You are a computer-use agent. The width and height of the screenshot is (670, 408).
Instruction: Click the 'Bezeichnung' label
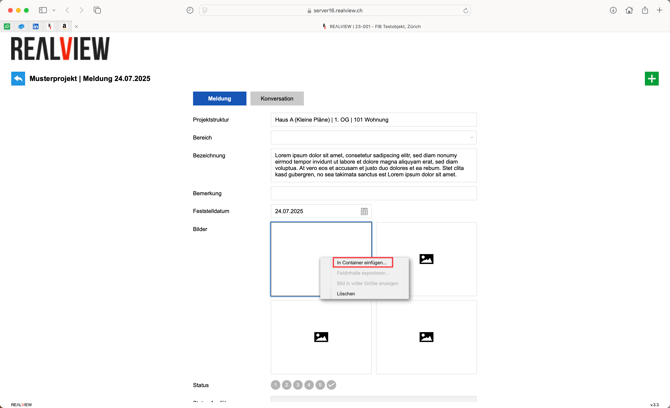209,156
